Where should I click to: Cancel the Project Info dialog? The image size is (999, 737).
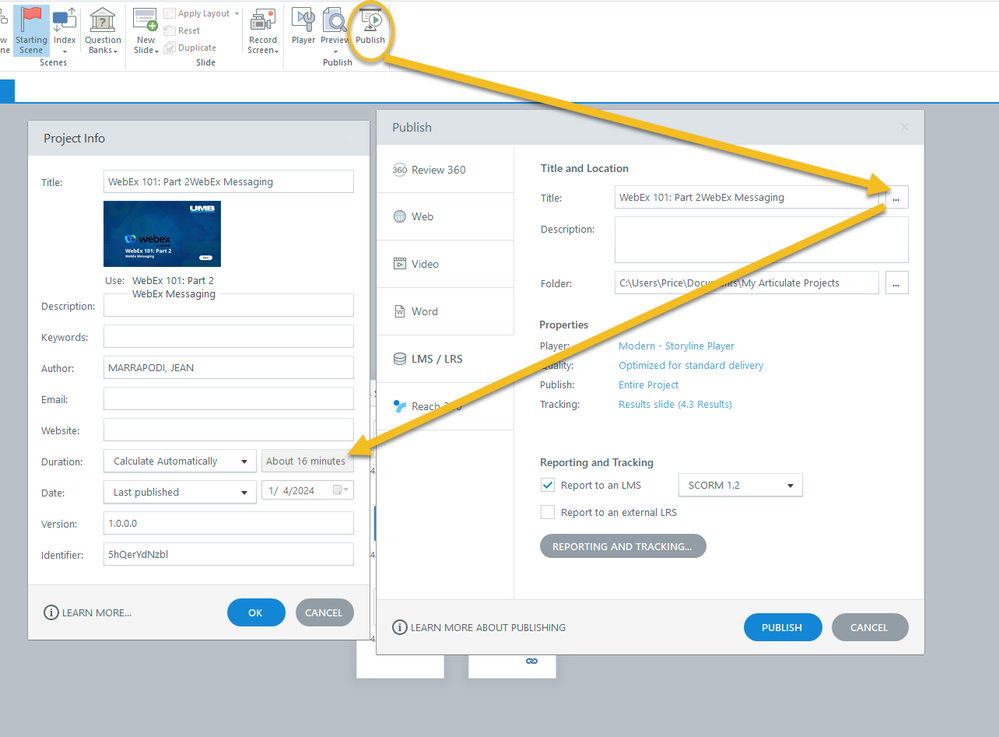click(324, 613)
